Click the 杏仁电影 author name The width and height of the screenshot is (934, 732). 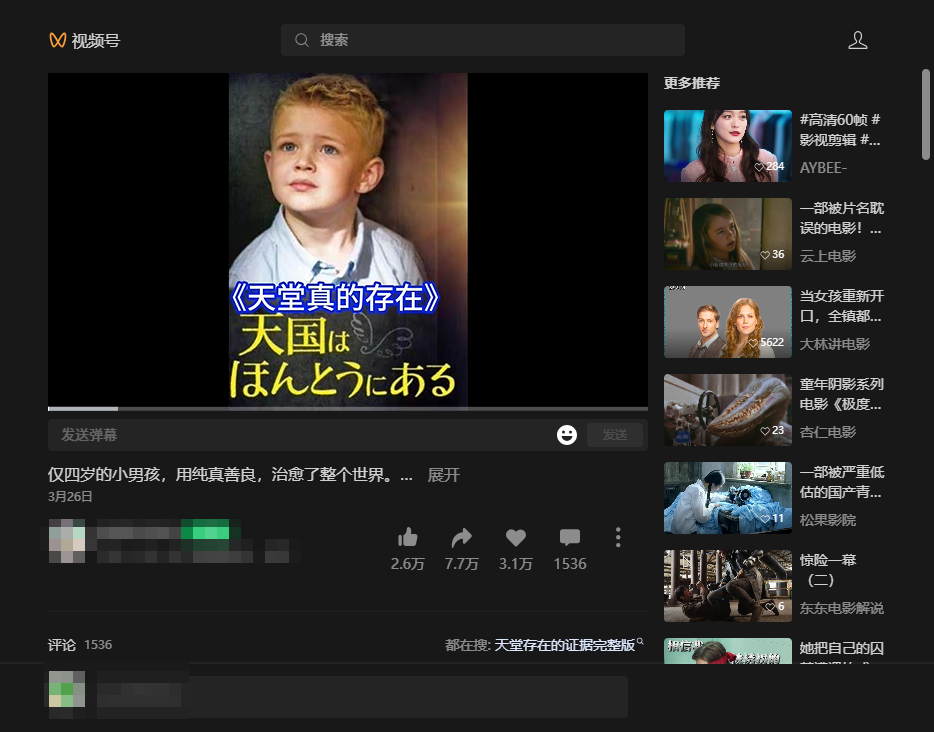[827, 432]
